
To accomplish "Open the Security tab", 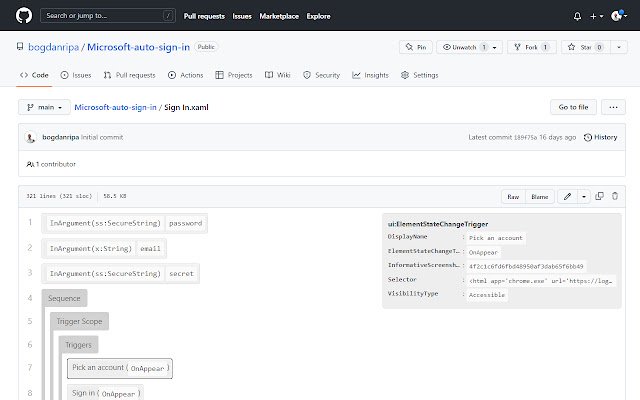I will [x=321, y=75].
